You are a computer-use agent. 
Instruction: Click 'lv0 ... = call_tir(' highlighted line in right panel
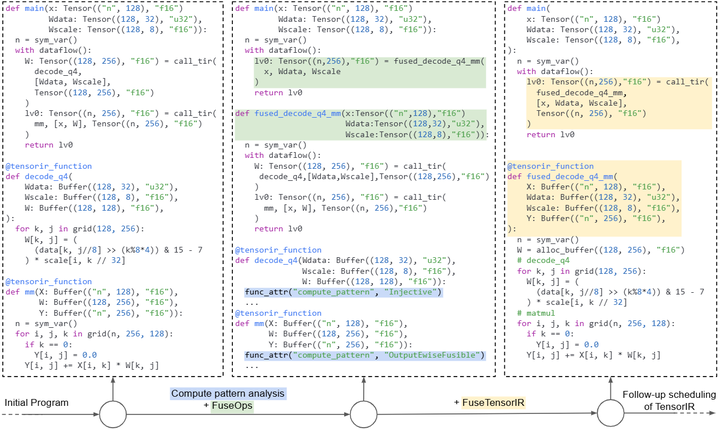(618, 82)
